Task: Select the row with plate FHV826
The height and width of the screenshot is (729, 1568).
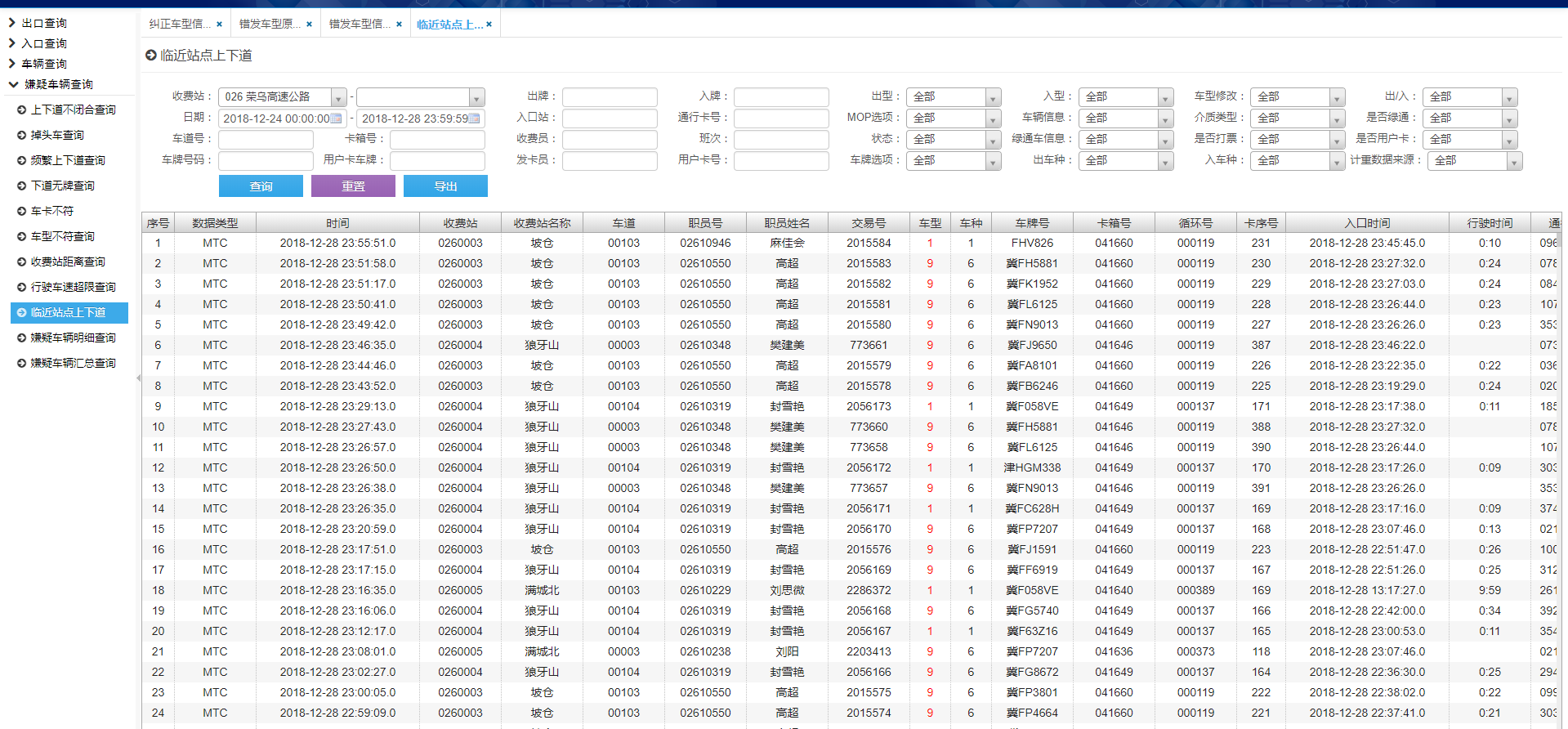Action: [850, 243]
